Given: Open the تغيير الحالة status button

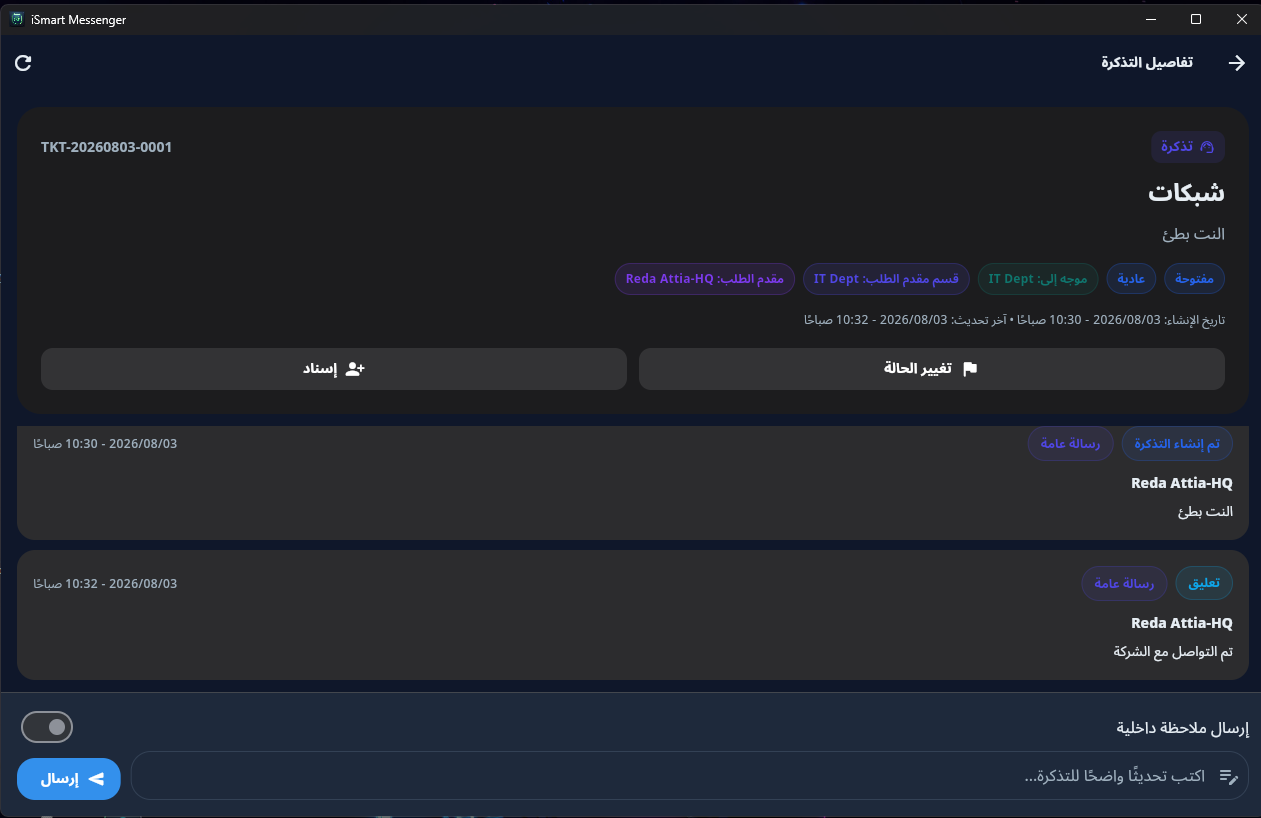Looking at the screenshot, I should 932,369.
